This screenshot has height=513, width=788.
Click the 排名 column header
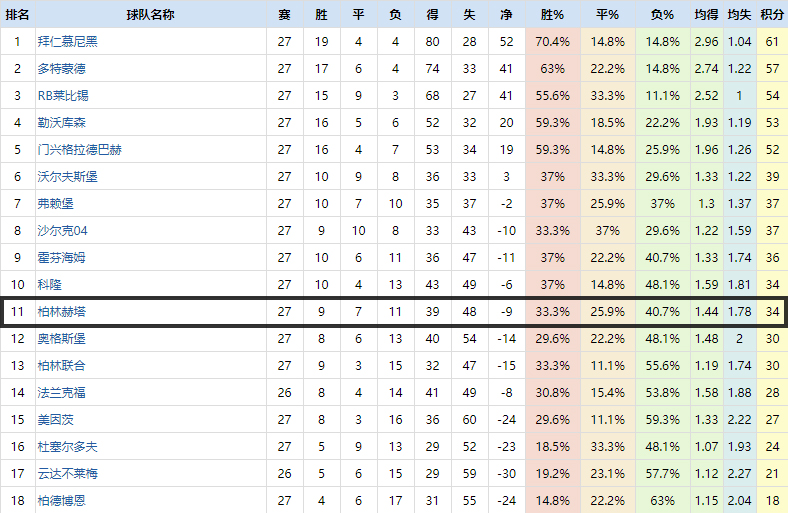[x=17, y=15]
